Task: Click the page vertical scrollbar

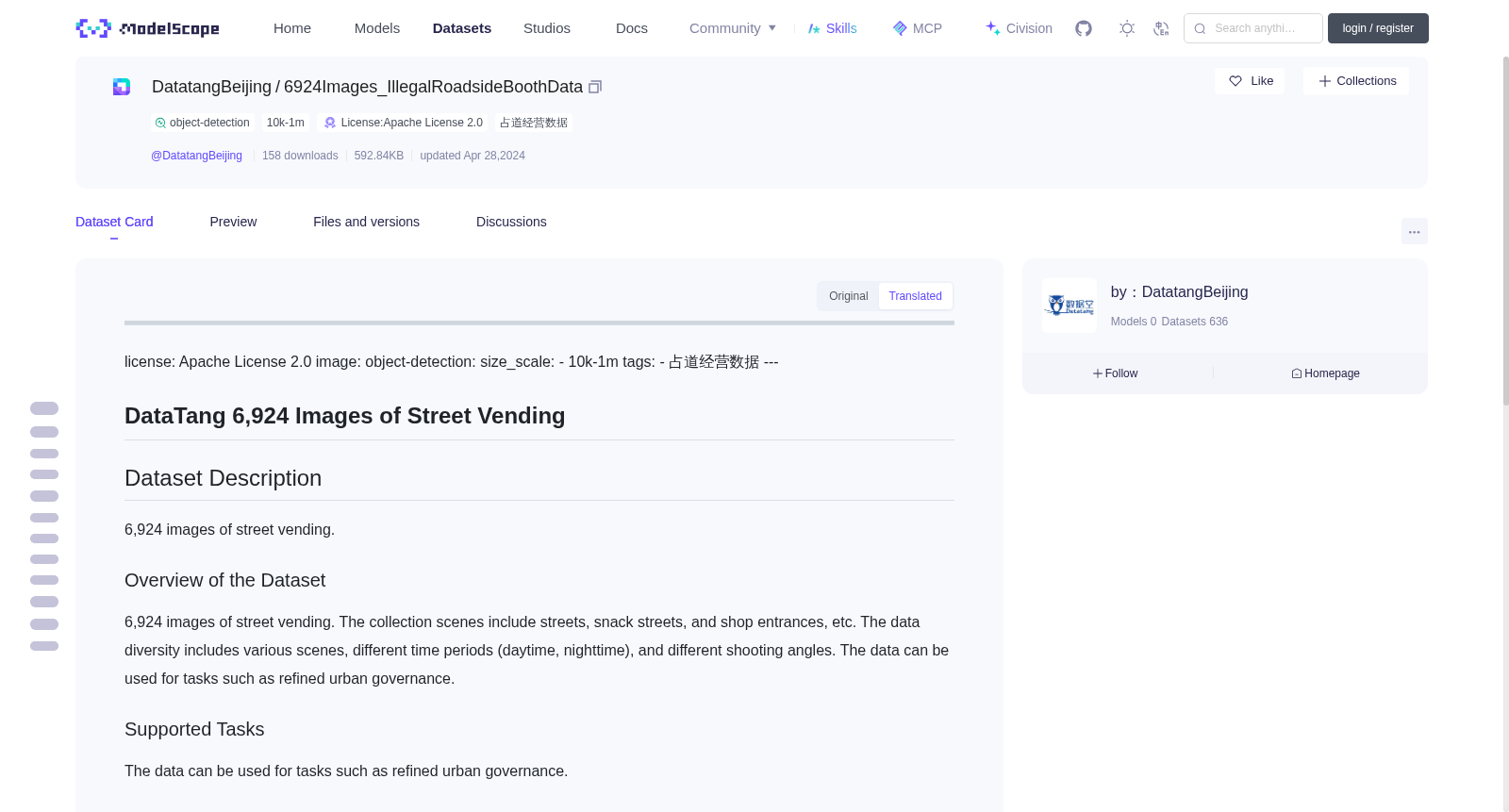Action: (1505, 231)
